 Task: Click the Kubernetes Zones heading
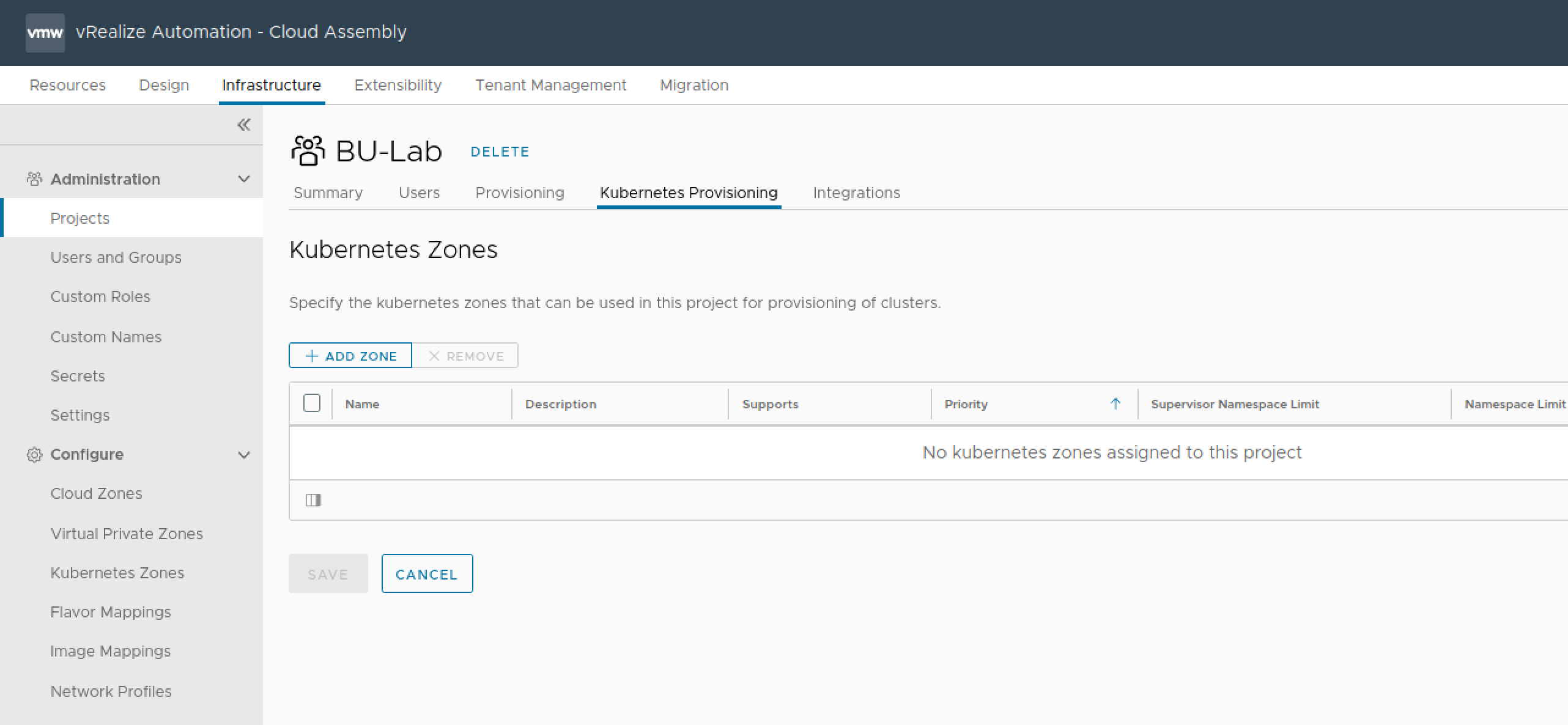(x=393, y=249)
